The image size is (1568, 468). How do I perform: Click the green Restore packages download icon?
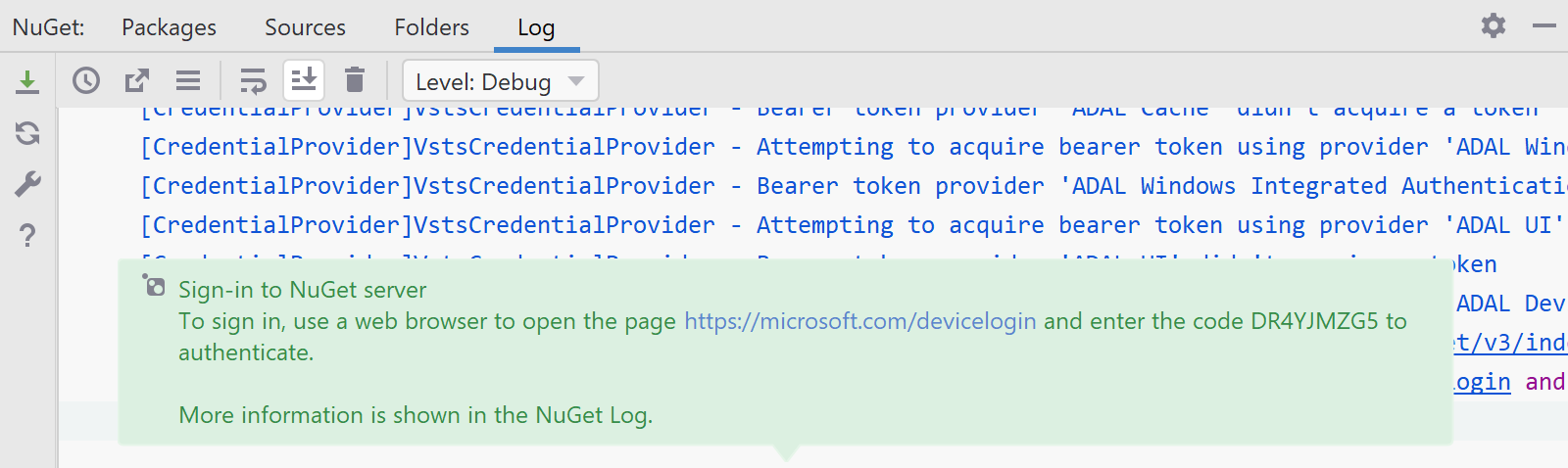[27, 82]
